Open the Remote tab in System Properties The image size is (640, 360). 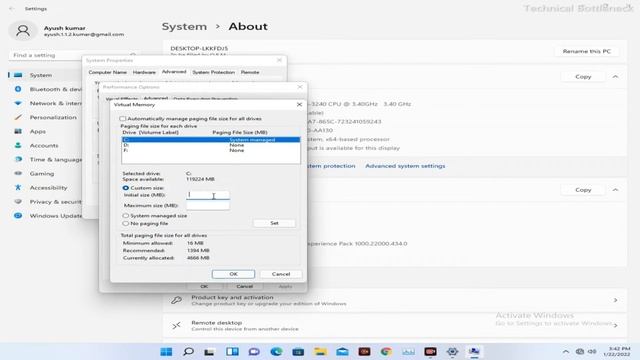click(250, 72)
